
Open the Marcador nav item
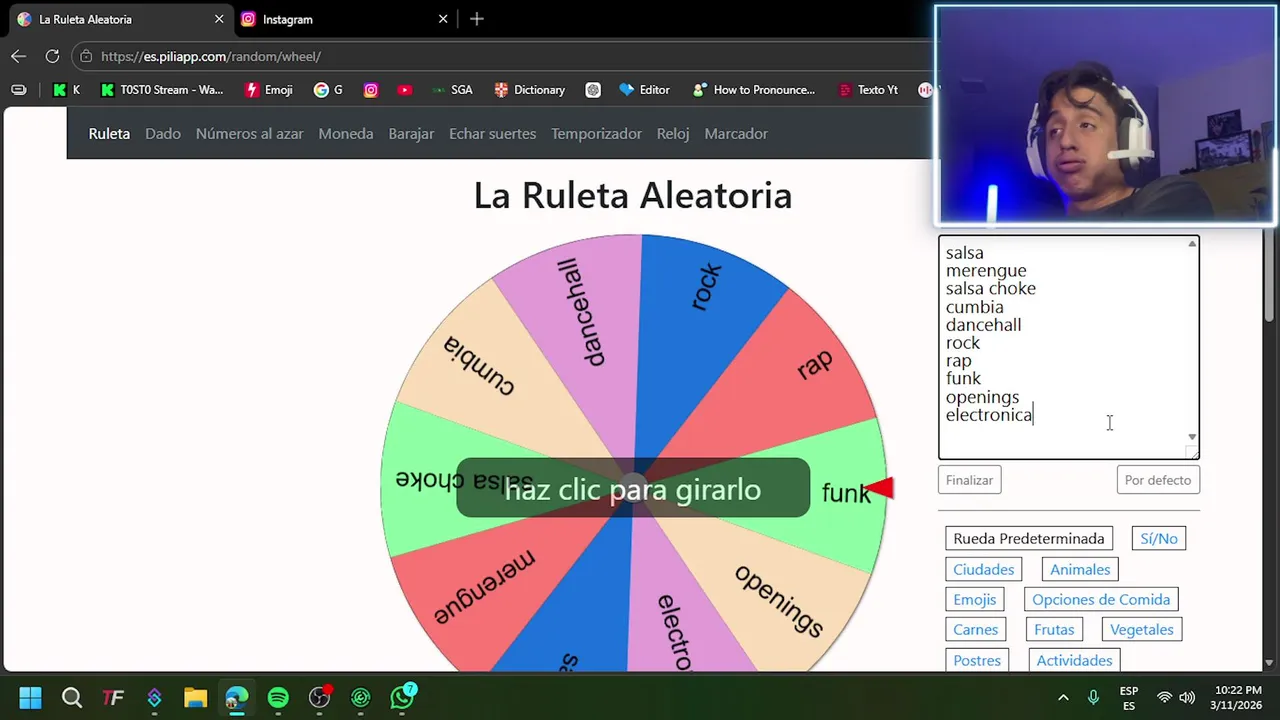coord(736,133)
